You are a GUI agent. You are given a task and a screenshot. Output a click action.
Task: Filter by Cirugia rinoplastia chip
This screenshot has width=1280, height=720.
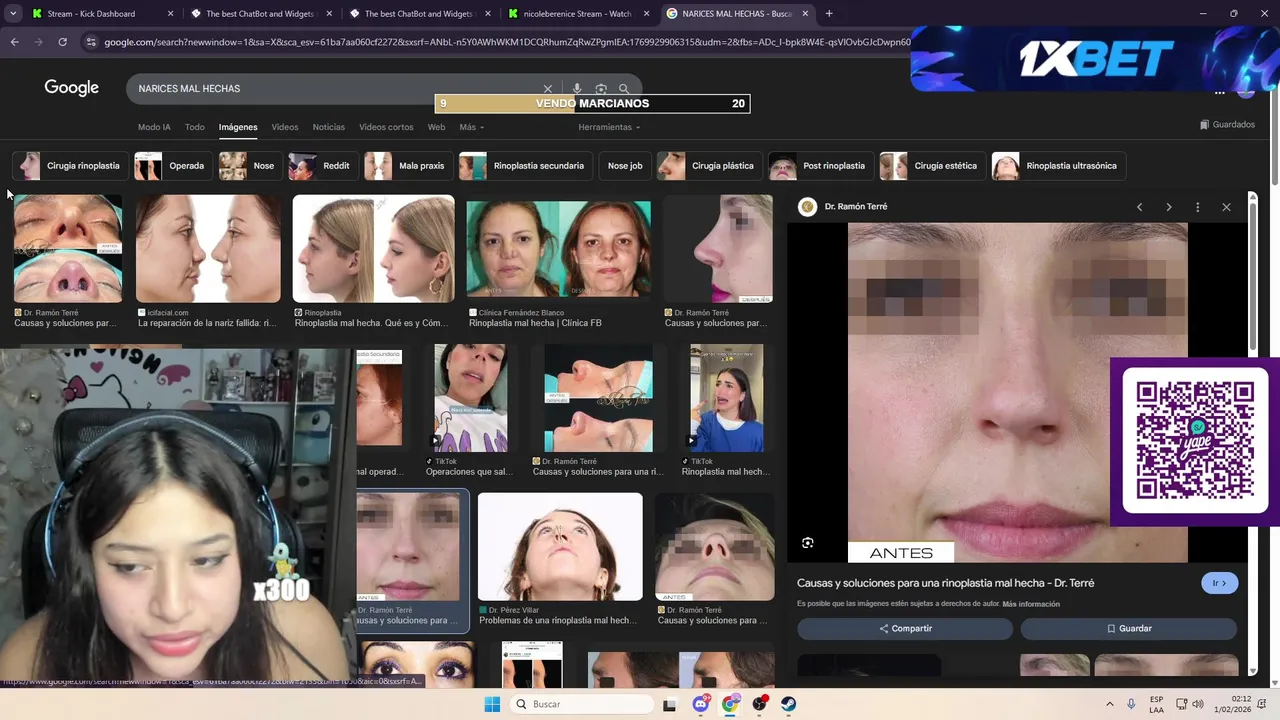point(69,166)
